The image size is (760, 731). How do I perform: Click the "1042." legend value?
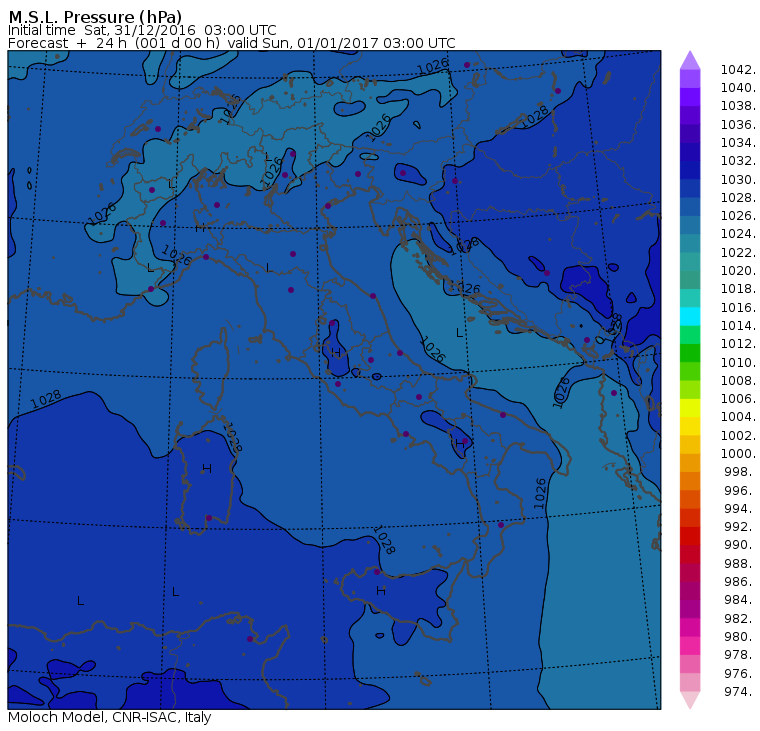738,70
